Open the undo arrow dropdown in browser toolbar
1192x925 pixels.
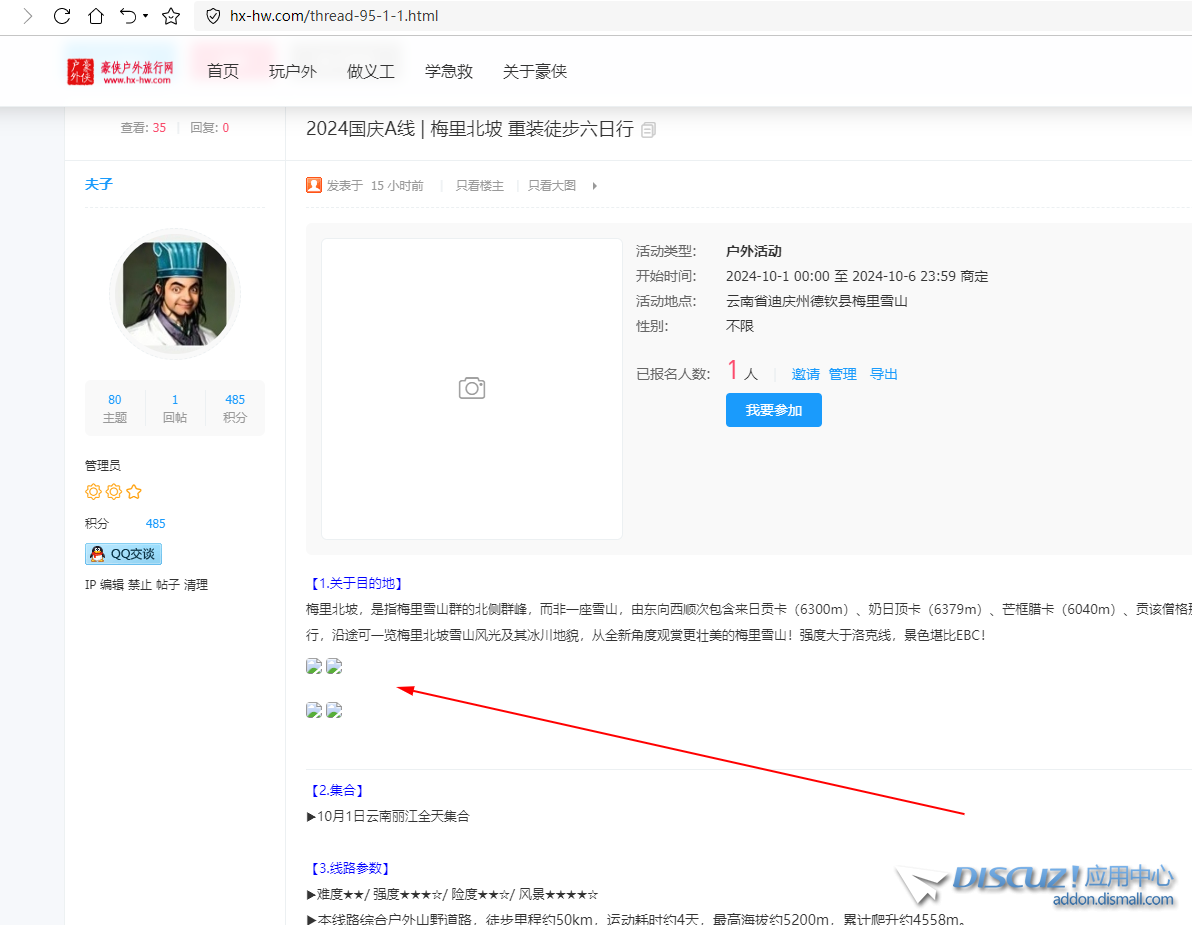(x=146, y=16)
